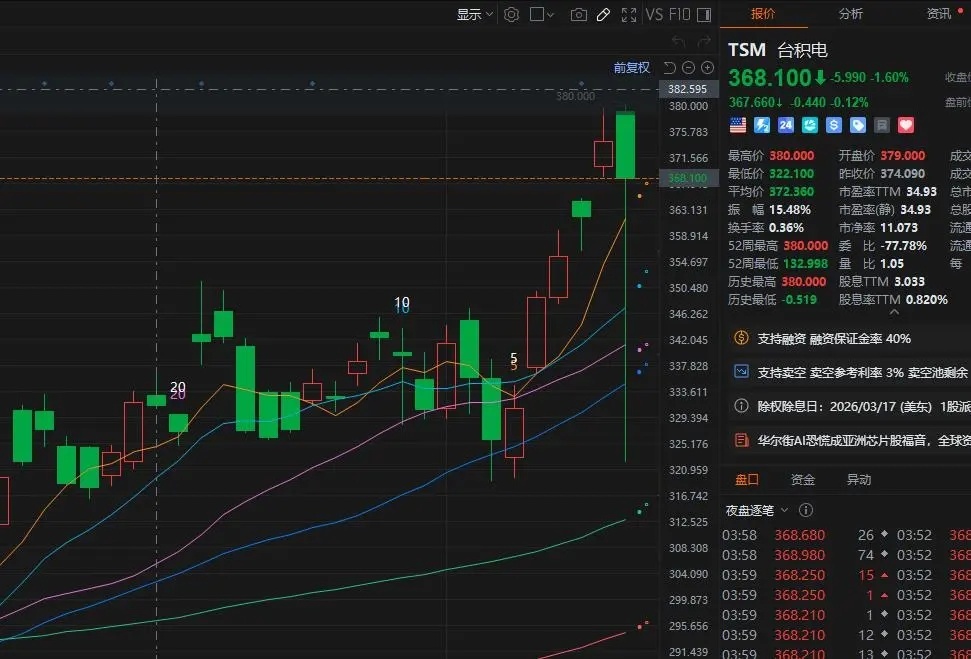
Task: Open the chart layout square dropdown
Action: tap(542, 15)
